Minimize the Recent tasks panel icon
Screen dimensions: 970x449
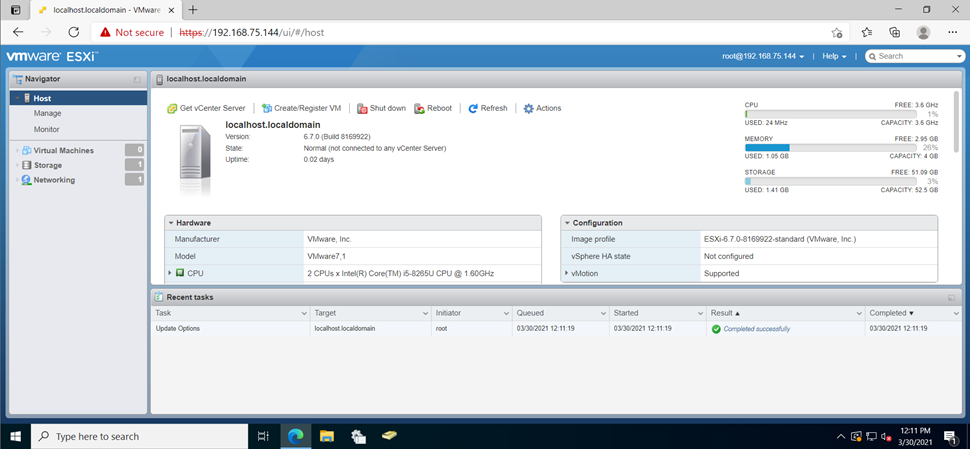point(951,297)
